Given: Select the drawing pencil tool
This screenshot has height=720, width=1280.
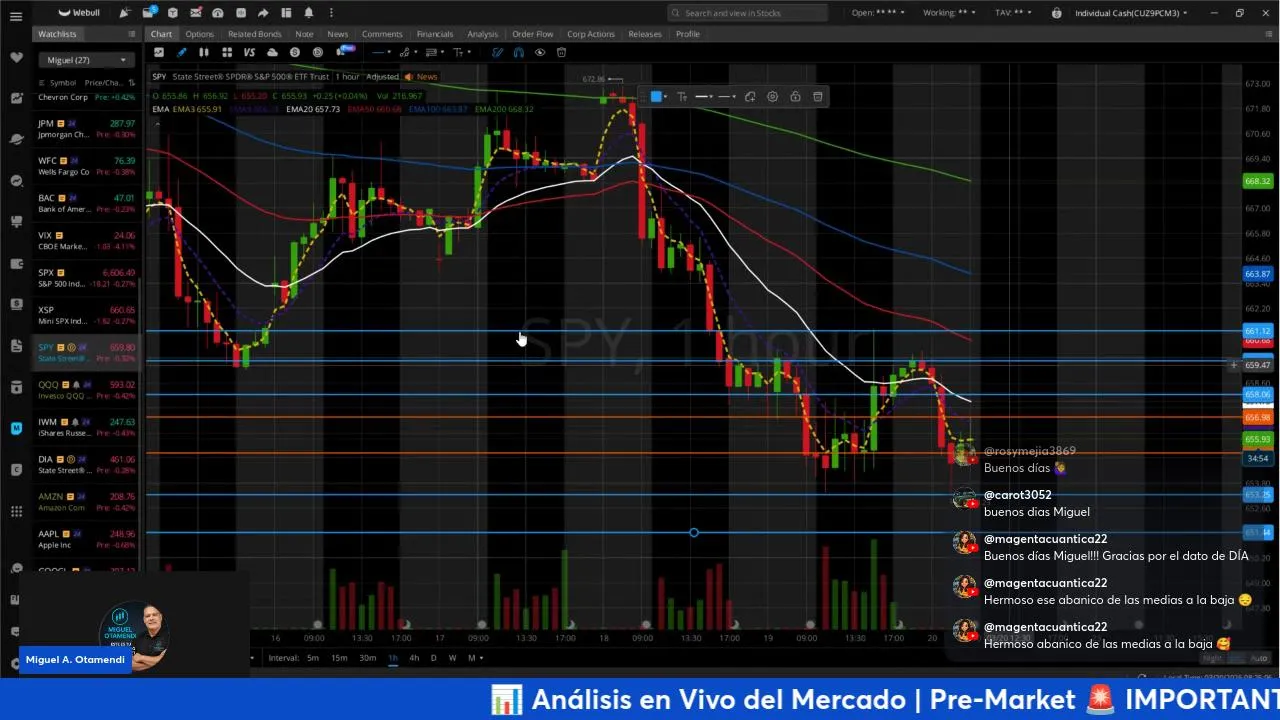Looking at the screenshot, I should pos(181,52).
